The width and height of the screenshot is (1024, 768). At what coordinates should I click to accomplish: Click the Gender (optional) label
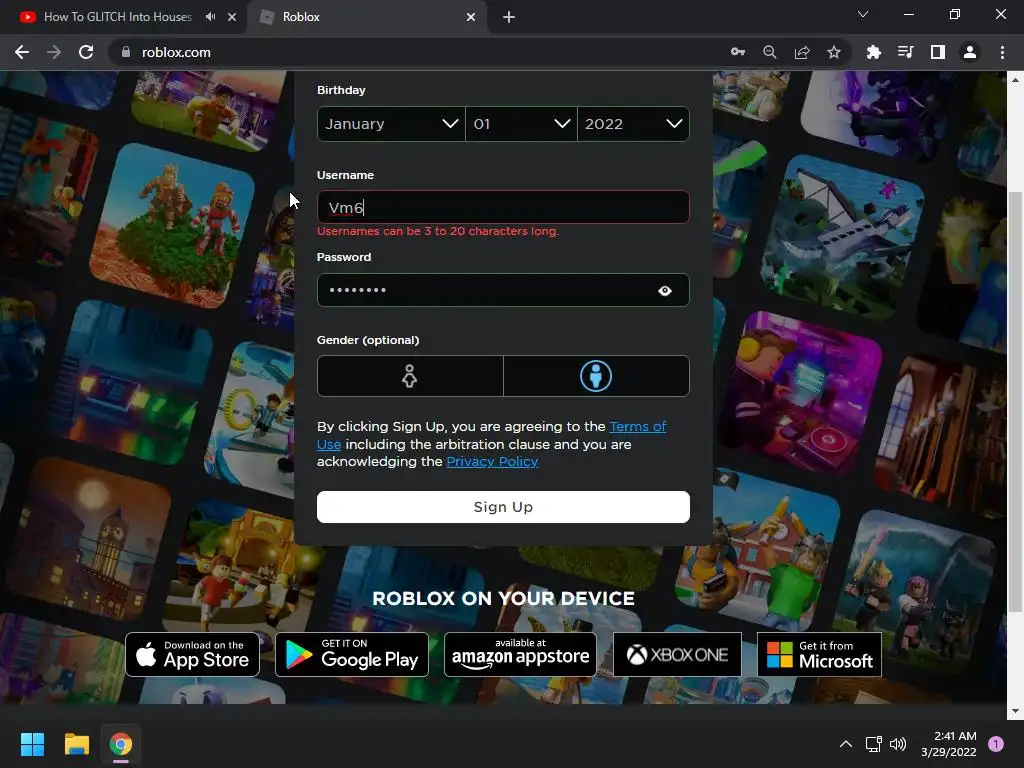[368, 340]
